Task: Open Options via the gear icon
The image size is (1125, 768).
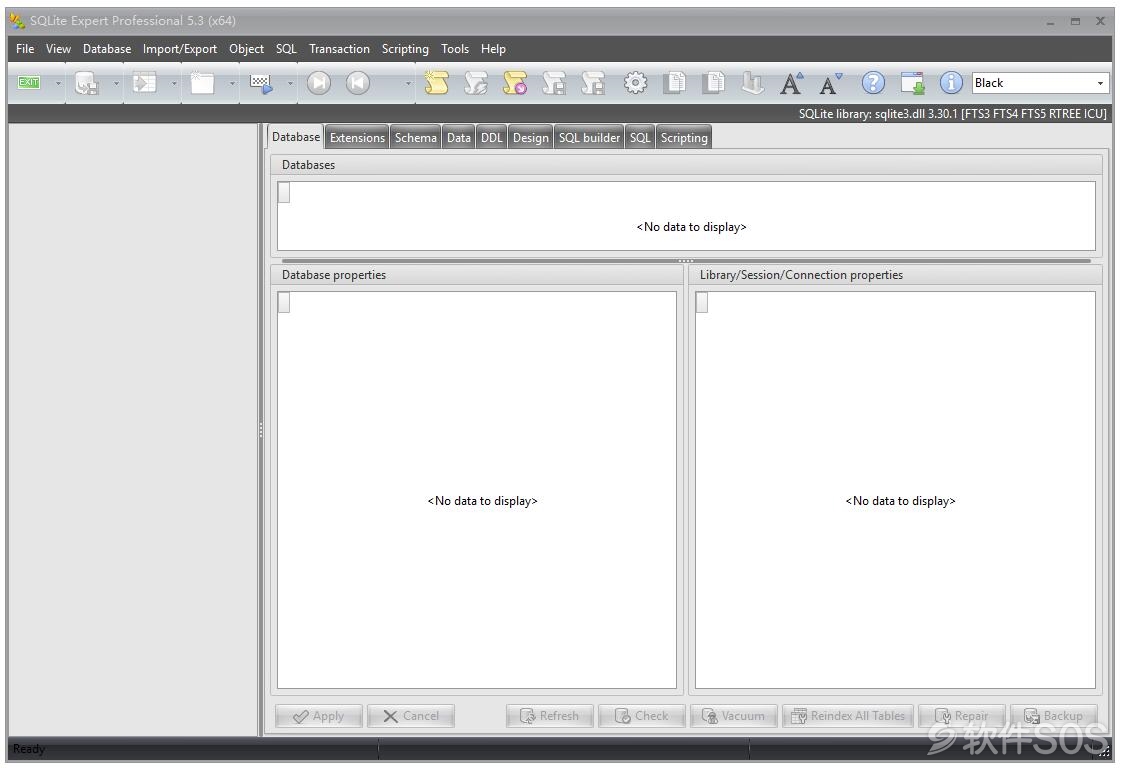Action: pyautogui.click(x=635, y=83)
